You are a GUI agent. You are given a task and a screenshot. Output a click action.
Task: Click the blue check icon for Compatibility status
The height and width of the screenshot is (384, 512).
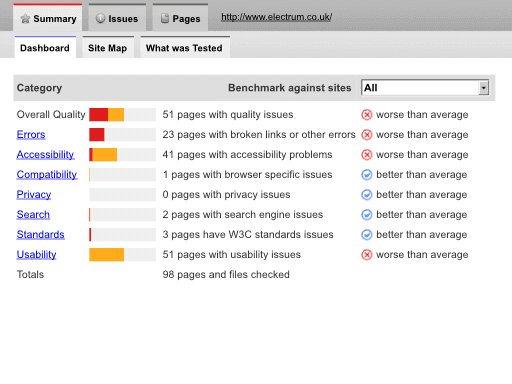[x=367, y=175]
